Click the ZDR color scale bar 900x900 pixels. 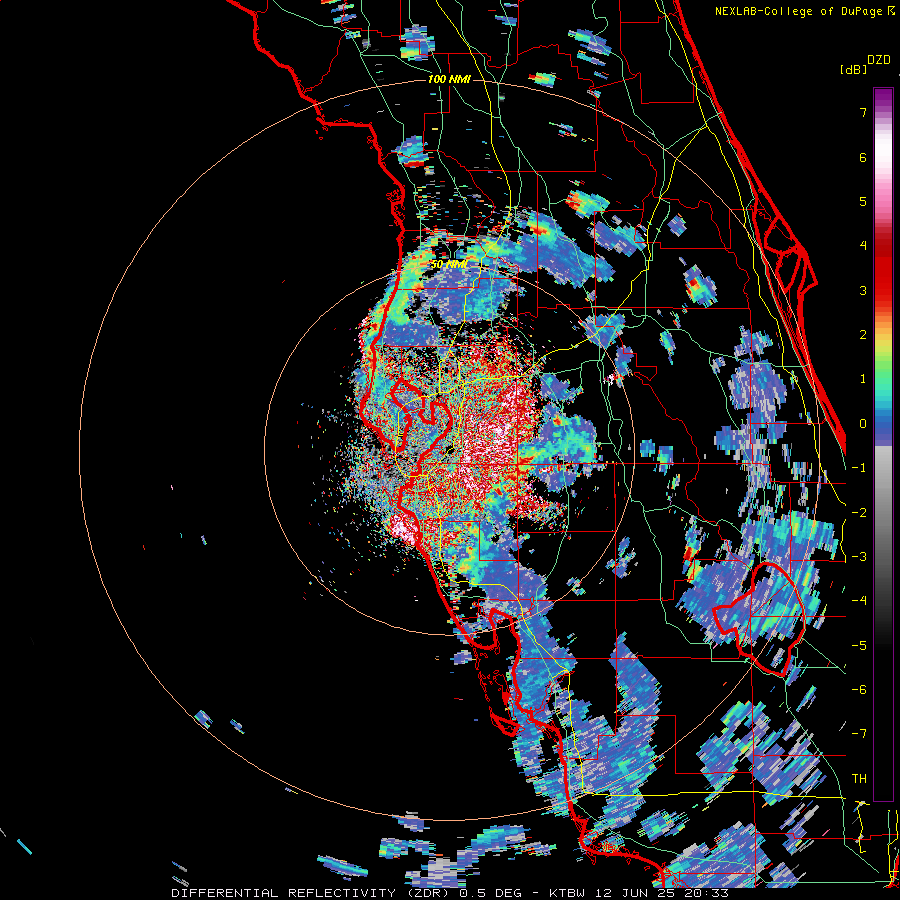(x=883, y=444)
